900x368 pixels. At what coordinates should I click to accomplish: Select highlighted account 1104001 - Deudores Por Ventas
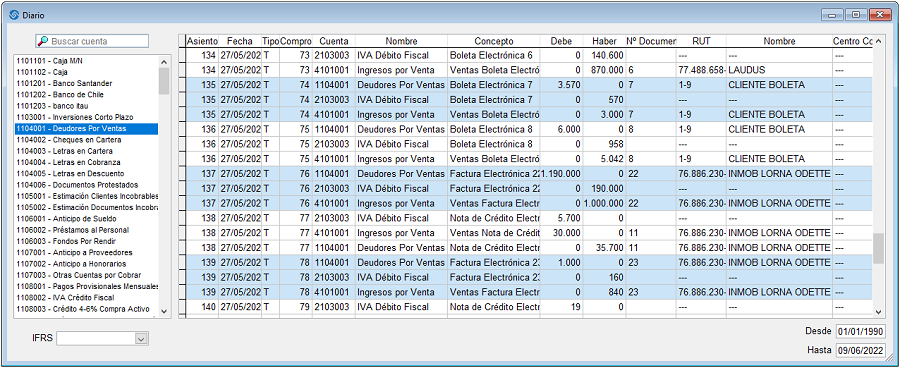[86, 129]
